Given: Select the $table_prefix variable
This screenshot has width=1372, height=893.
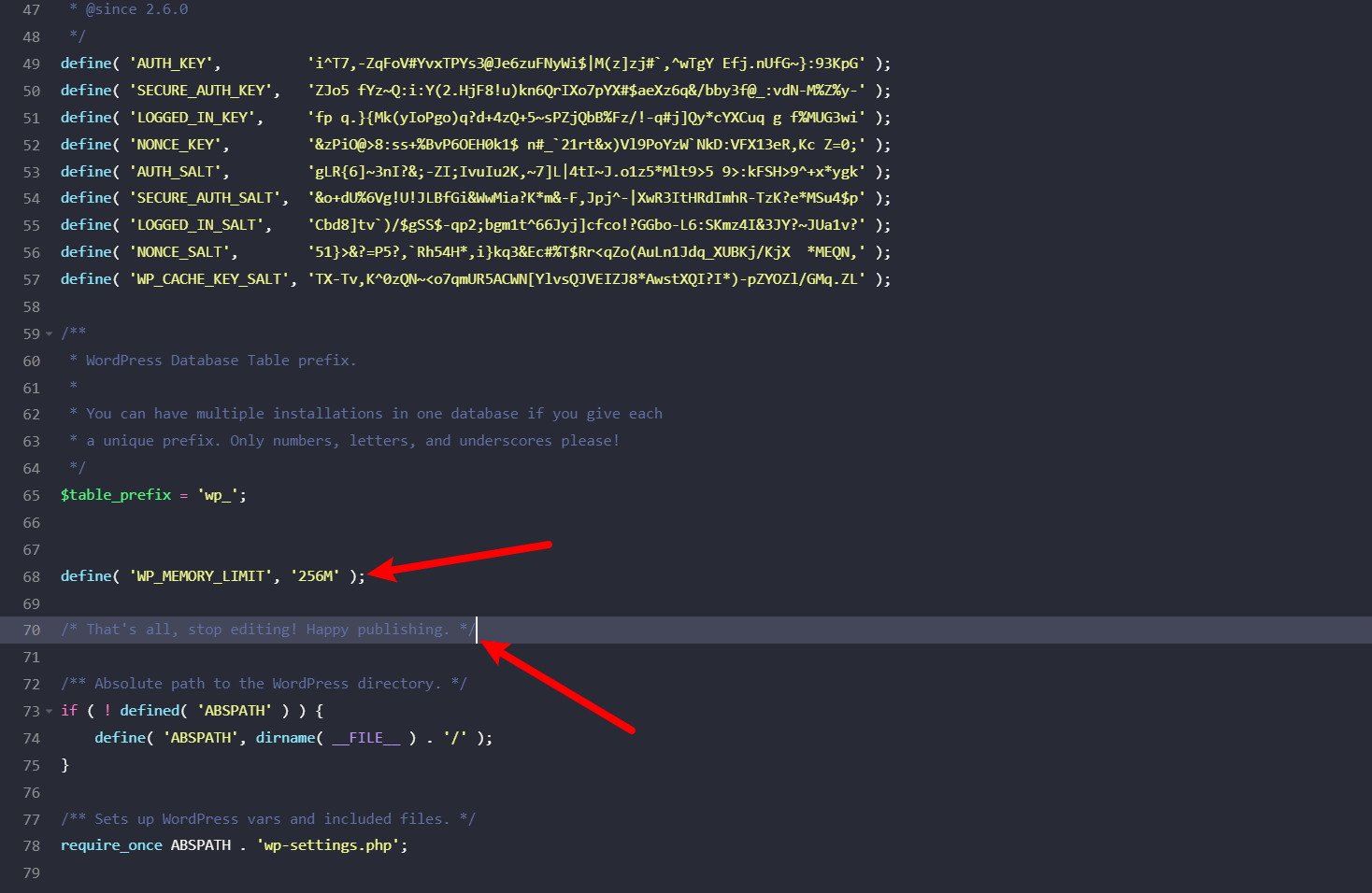Looking at the screenshot, I should (x=116, y=494).
